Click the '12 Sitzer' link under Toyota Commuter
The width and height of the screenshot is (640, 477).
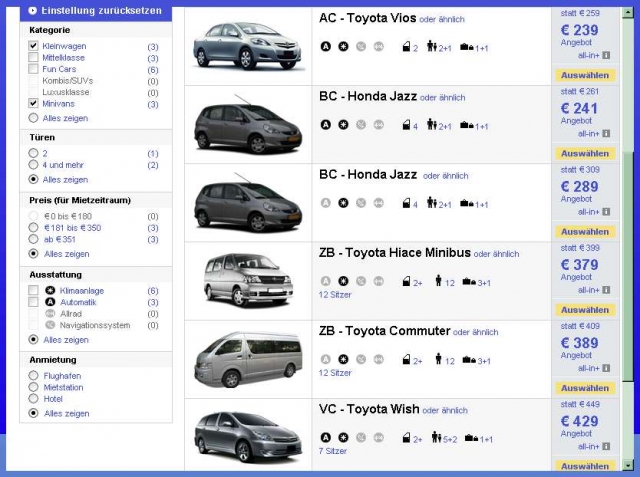pyautogui.click(x=335, y=373)
